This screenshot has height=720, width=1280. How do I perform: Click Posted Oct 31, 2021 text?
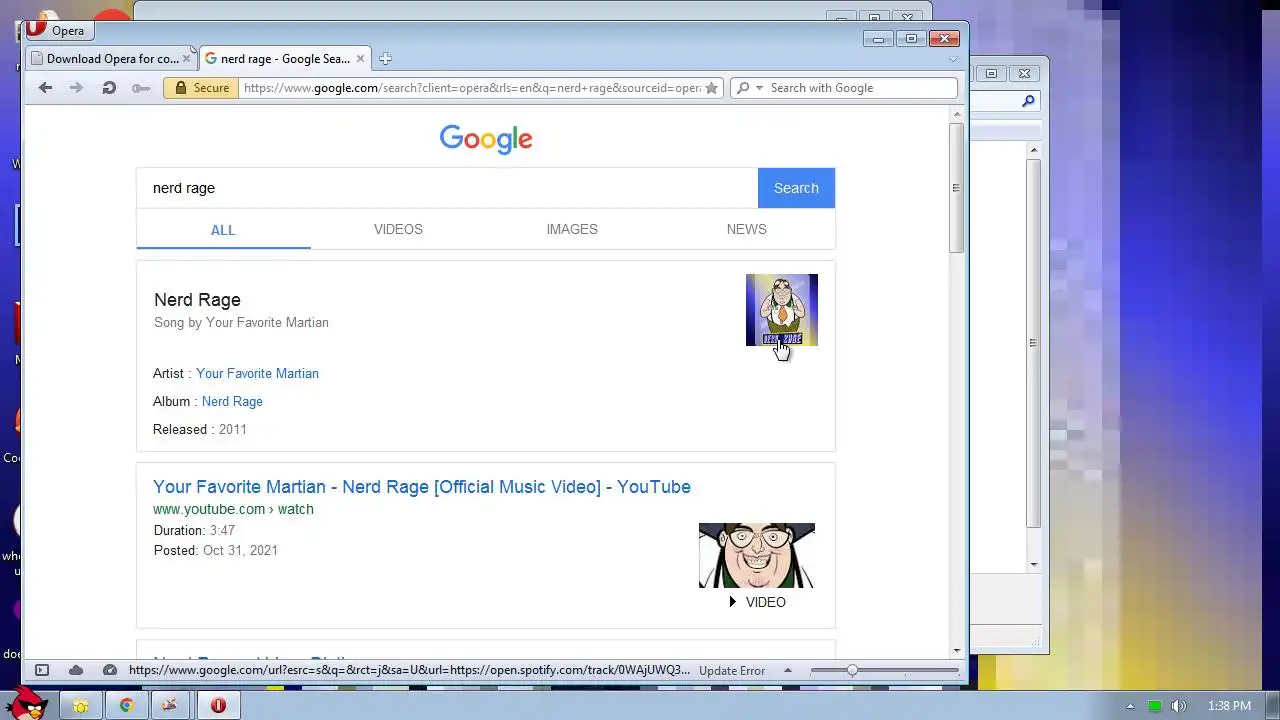tap(216, 550)
